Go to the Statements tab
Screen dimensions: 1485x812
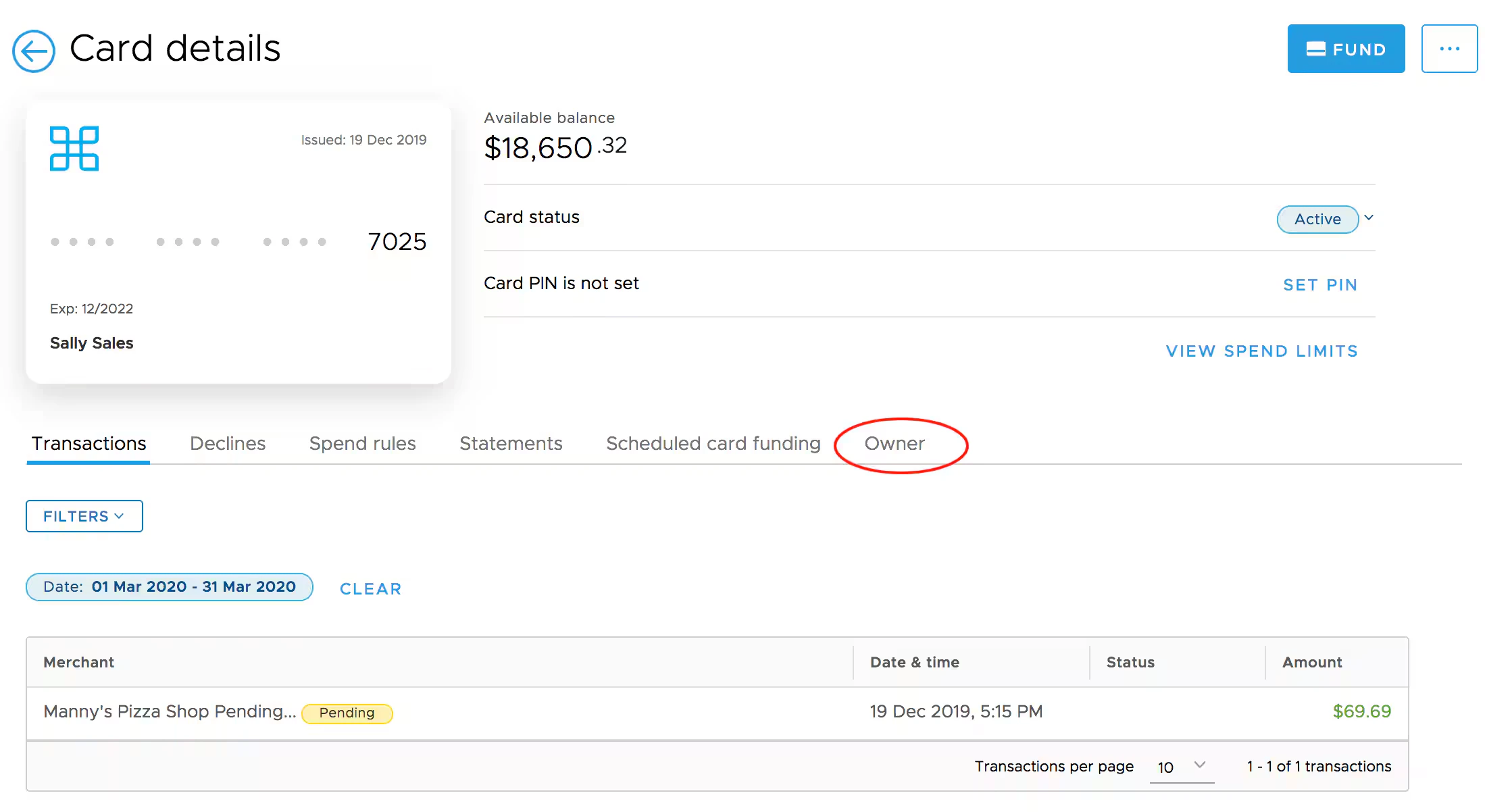point(511,443)
